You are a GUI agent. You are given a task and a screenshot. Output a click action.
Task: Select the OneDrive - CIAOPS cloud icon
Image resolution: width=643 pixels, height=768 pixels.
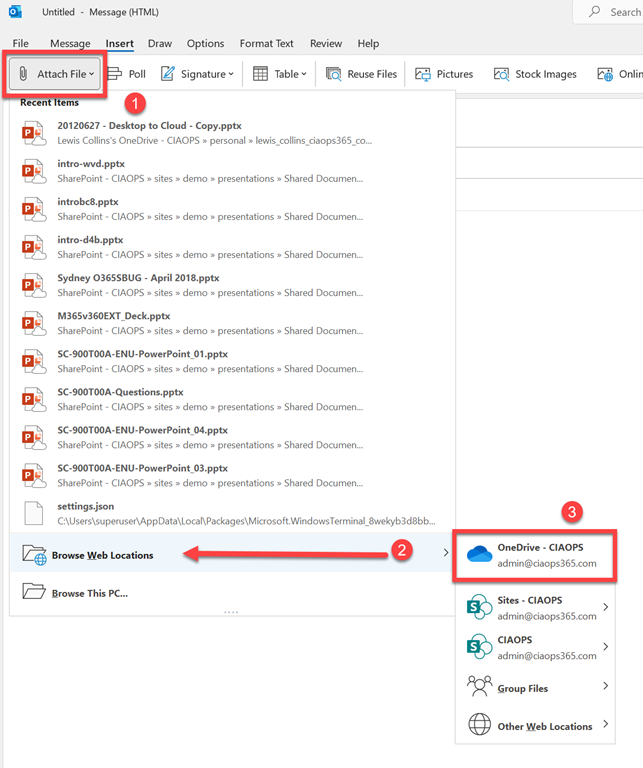pyautogui.click(x=480, y=555)
